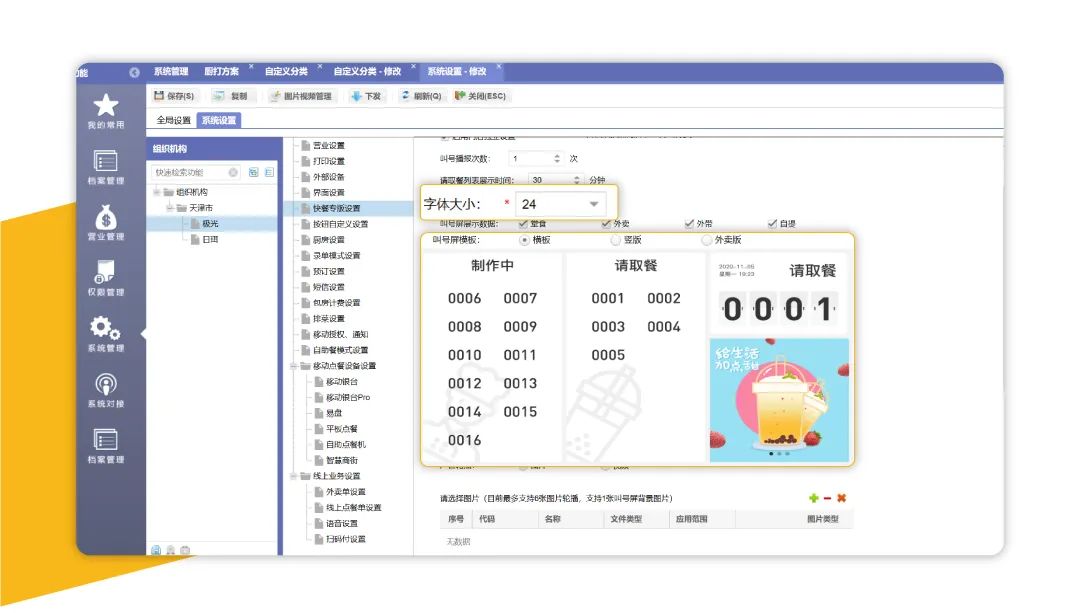Click the 关闭(ESC) close button
Image resolution: width=1080 pixels, height=613 pixels.
coord(481,96)
